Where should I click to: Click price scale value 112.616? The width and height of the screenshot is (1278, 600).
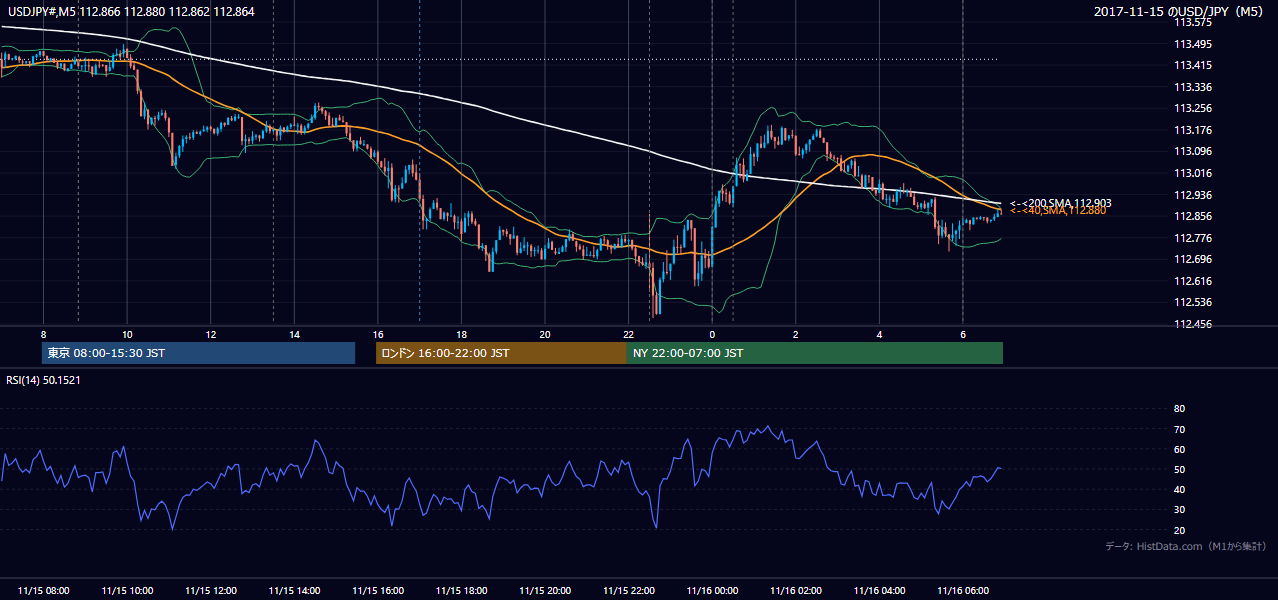tap(1193, 281)
